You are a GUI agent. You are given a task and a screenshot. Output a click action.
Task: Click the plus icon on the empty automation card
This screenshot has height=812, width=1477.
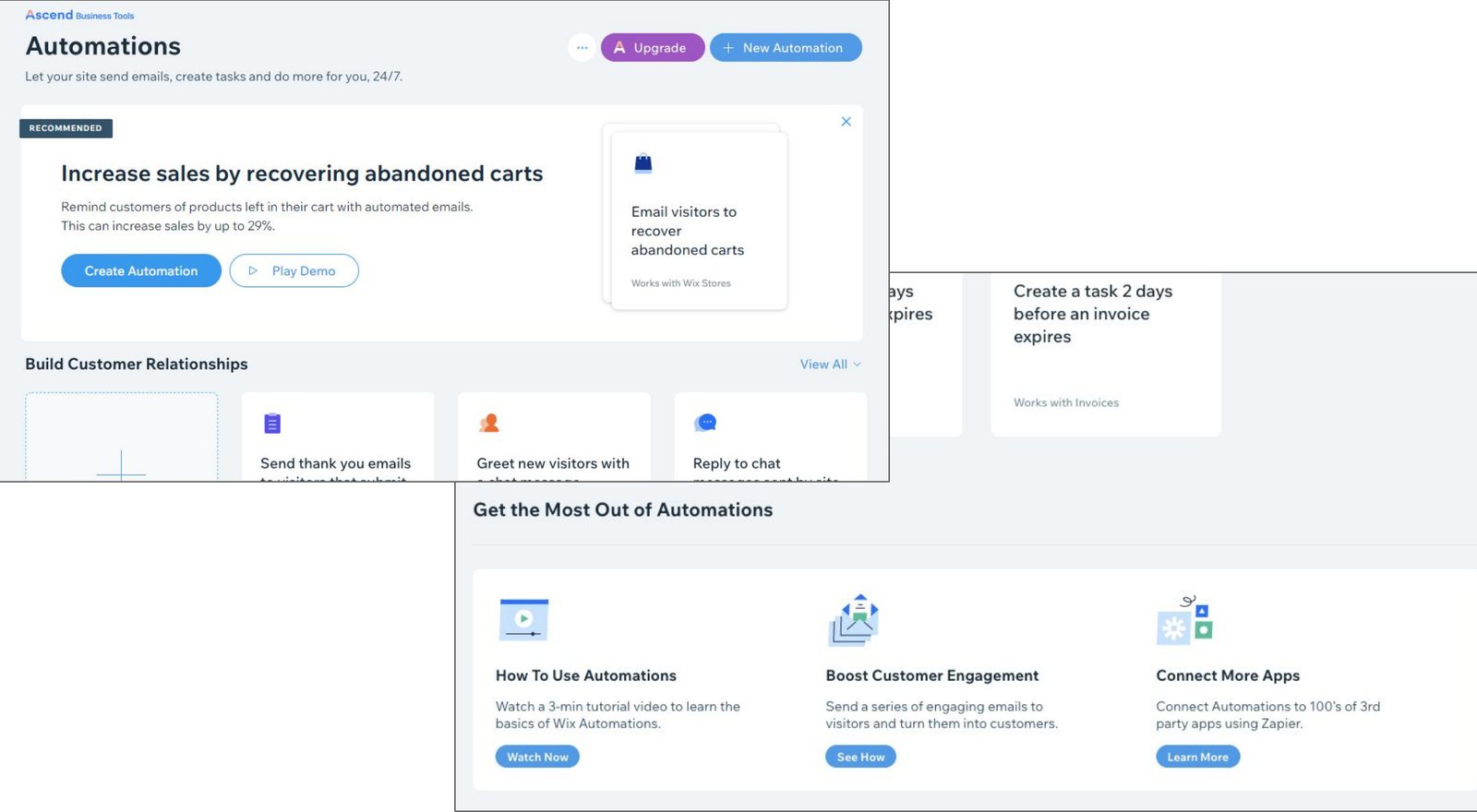coord(121,466)
